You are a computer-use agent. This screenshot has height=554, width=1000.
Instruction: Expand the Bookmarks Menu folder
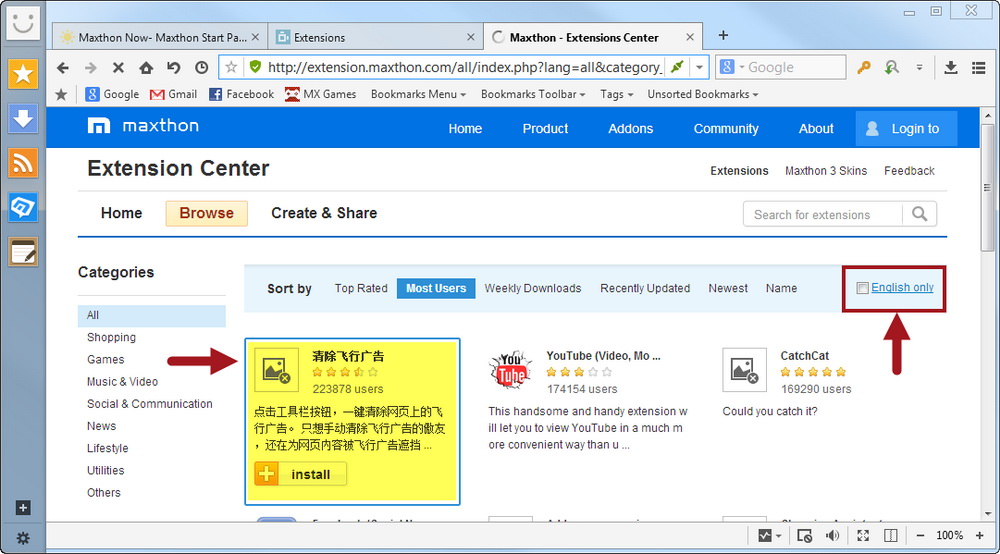coord(418,94)
